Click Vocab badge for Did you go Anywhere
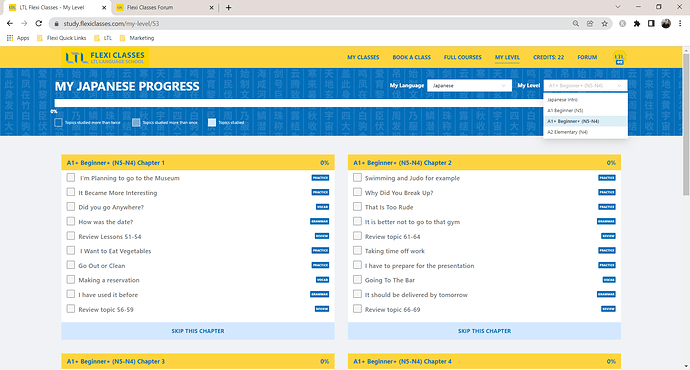690x370 pixels. pos(323,207)
